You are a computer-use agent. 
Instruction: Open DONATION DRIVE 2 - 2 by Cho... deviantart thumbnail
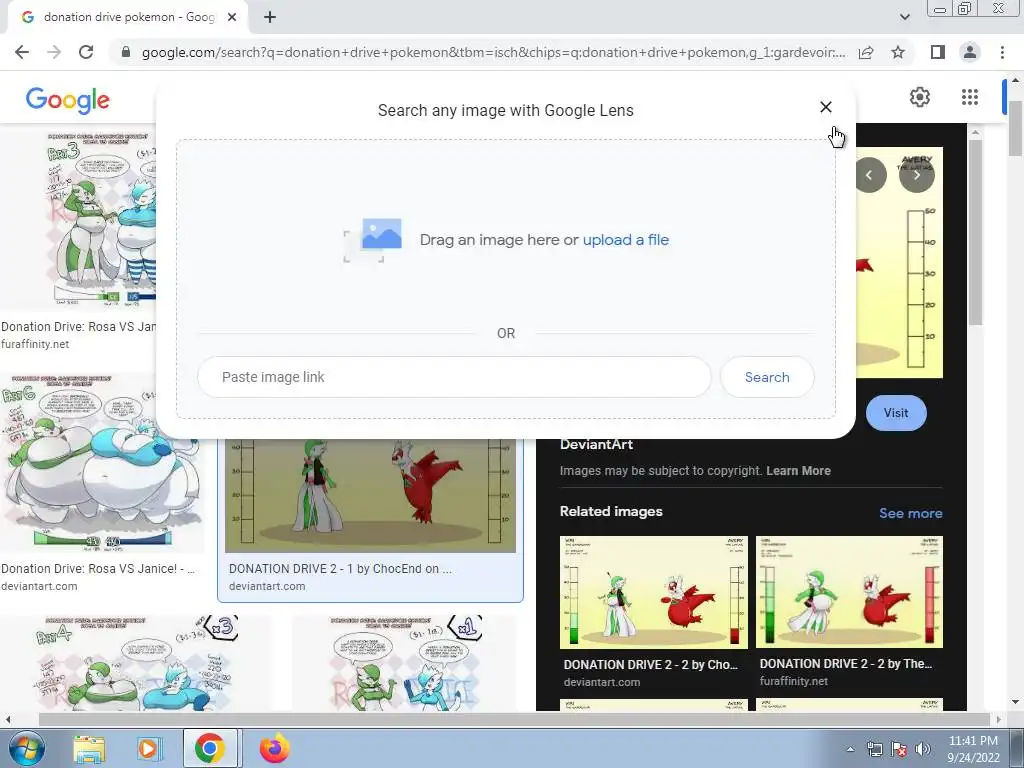654,592
